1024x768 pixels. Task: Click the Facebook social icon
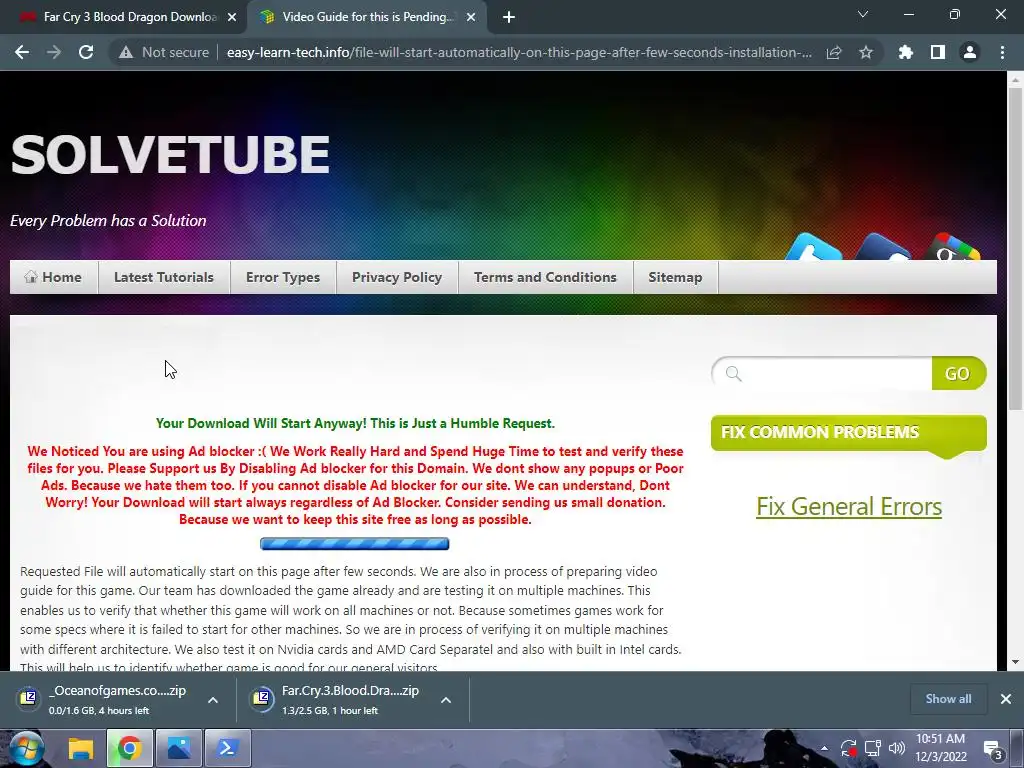882,247
